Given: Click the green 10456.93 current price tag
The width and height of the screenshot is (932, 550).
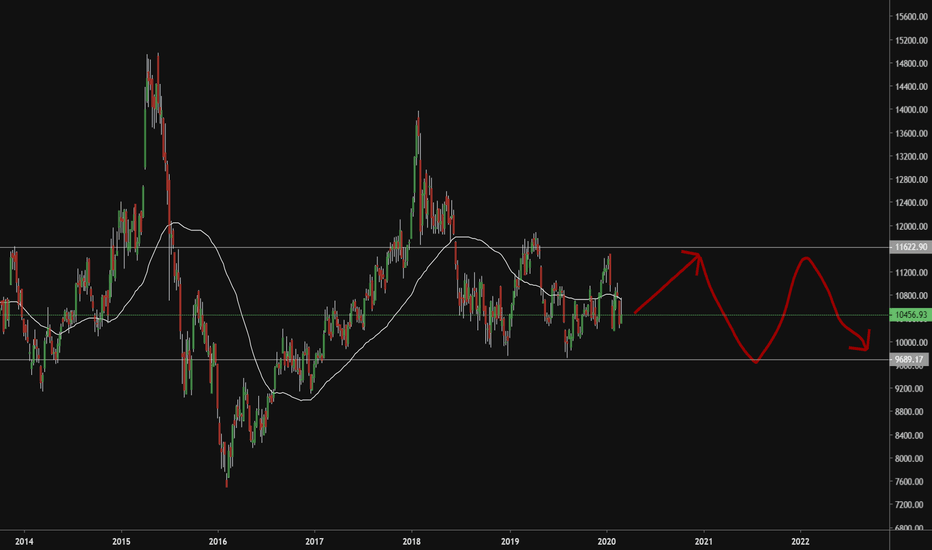Looking at the screenshot, I should point(909,315).
